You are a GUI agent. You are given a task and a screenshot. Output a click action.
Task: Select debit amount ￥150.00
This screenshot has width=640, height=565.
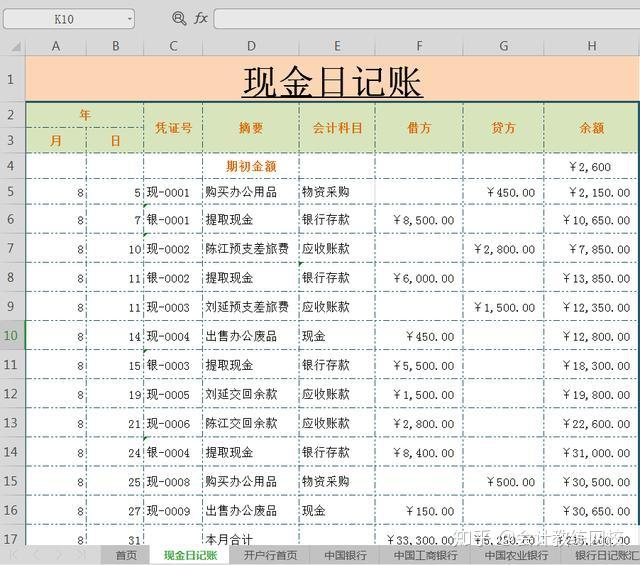419,511
